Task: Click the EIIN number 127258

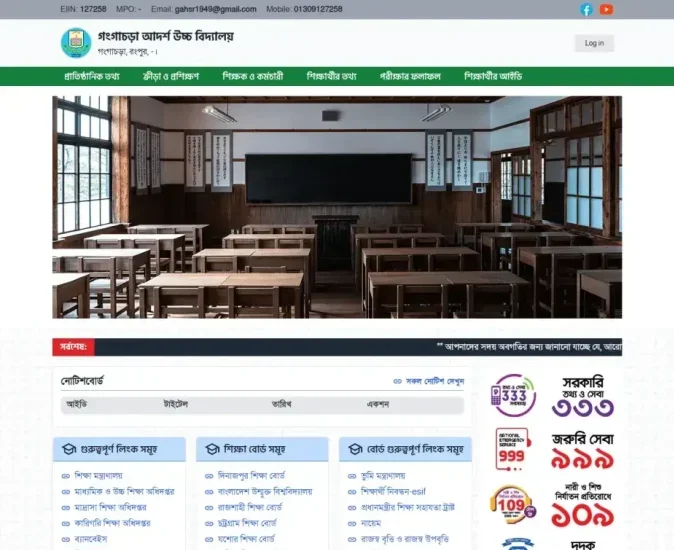Action: coord(93,9)
